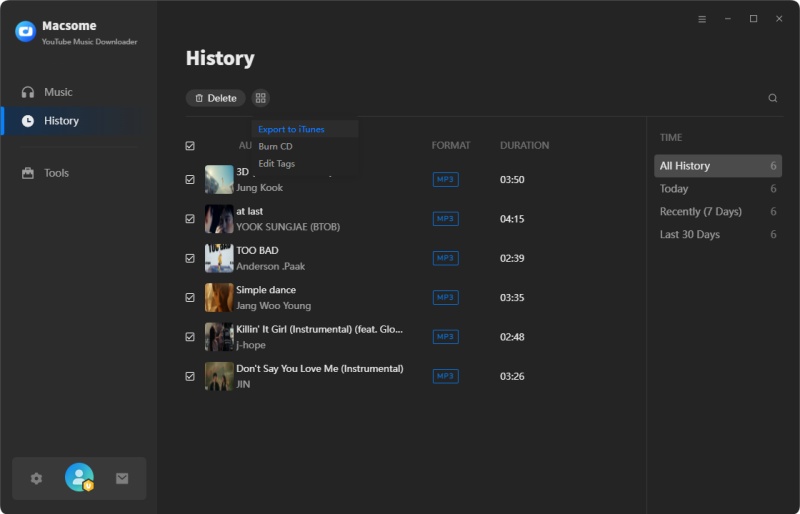Click MP3 format badge for TOO BAD
The image size is (800, 514).
click(x=445, y=258)
